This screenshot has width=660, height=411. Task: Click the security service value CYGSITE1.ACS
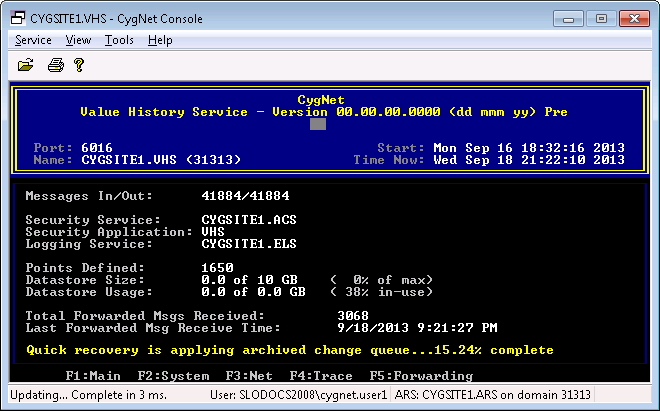(249, 220)
